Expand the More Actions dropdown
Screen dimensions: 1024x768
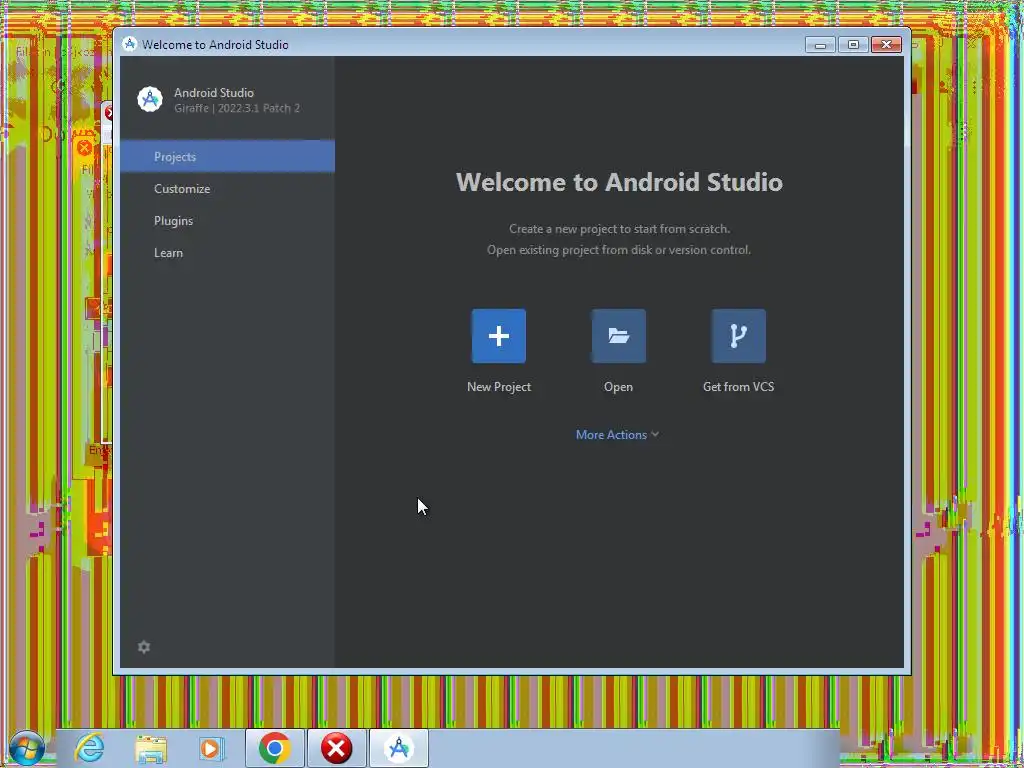617,435
